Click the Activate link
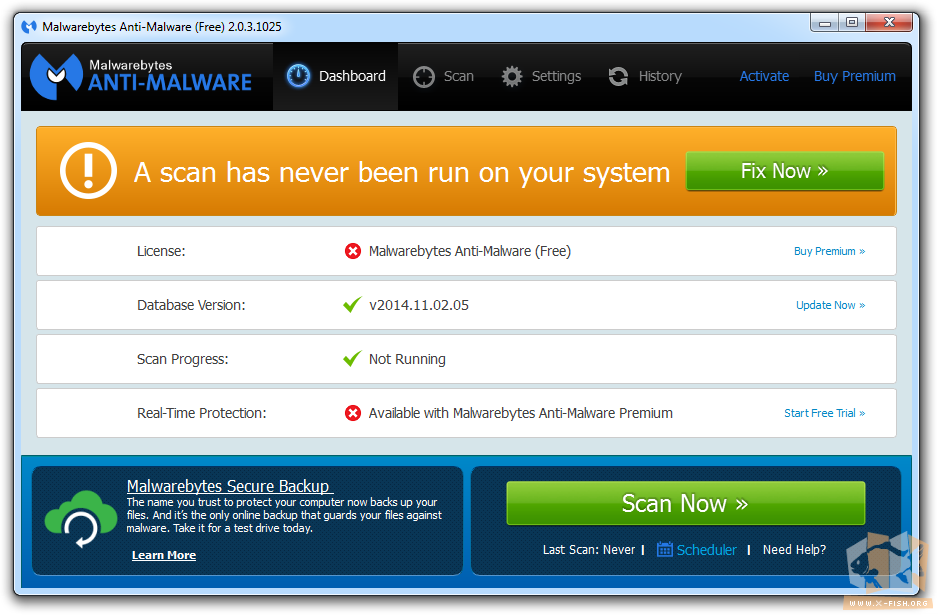The image size is (938, 615). pyautogui.click(x=764, y=76)
